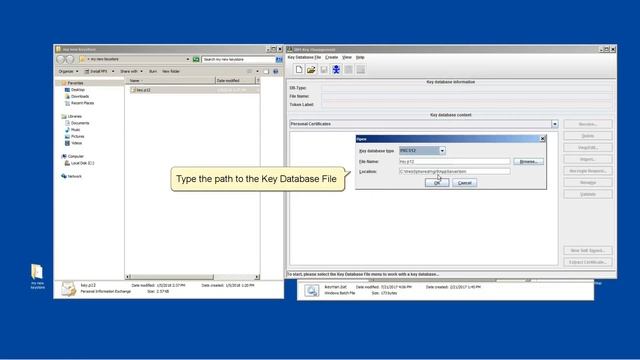Click the Explorer help icon

click(x=276, y=71)
